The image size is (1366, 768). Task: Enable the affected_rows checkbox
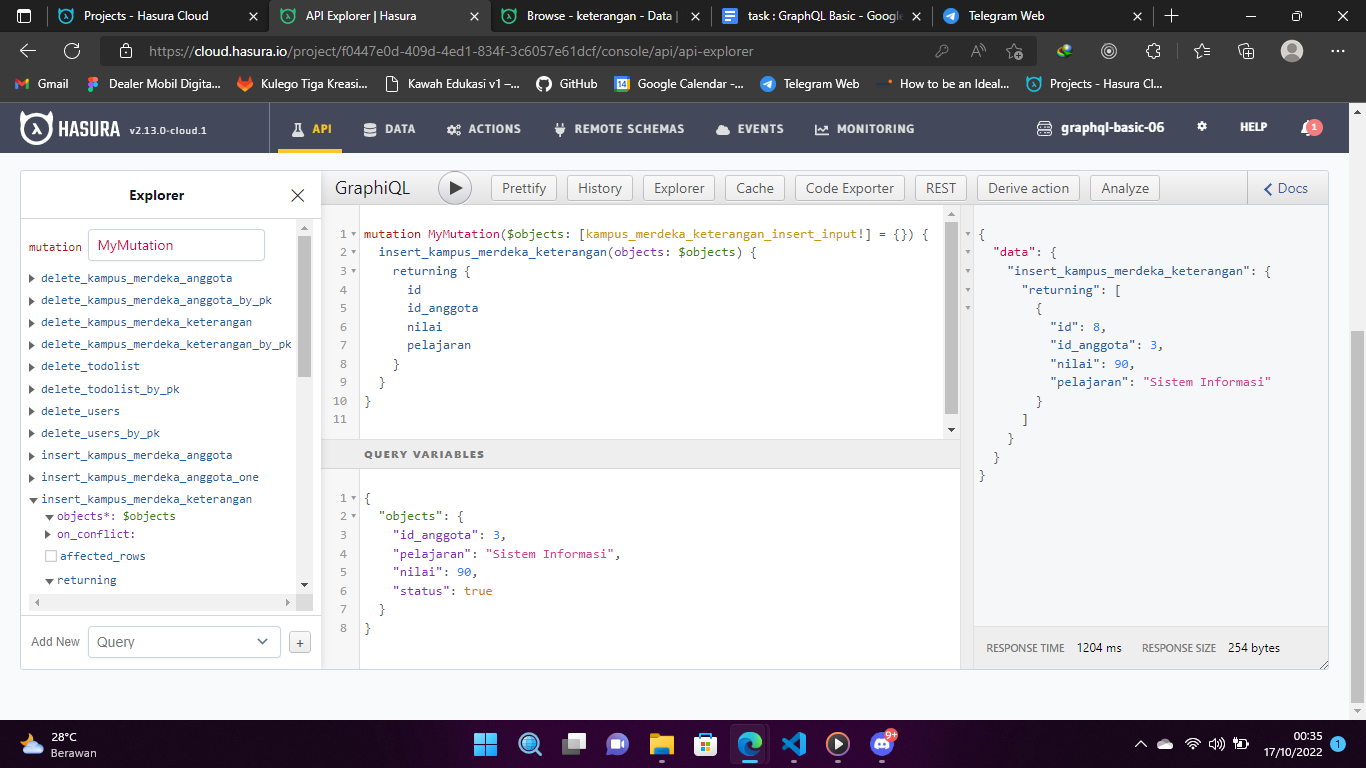[51, 555]
